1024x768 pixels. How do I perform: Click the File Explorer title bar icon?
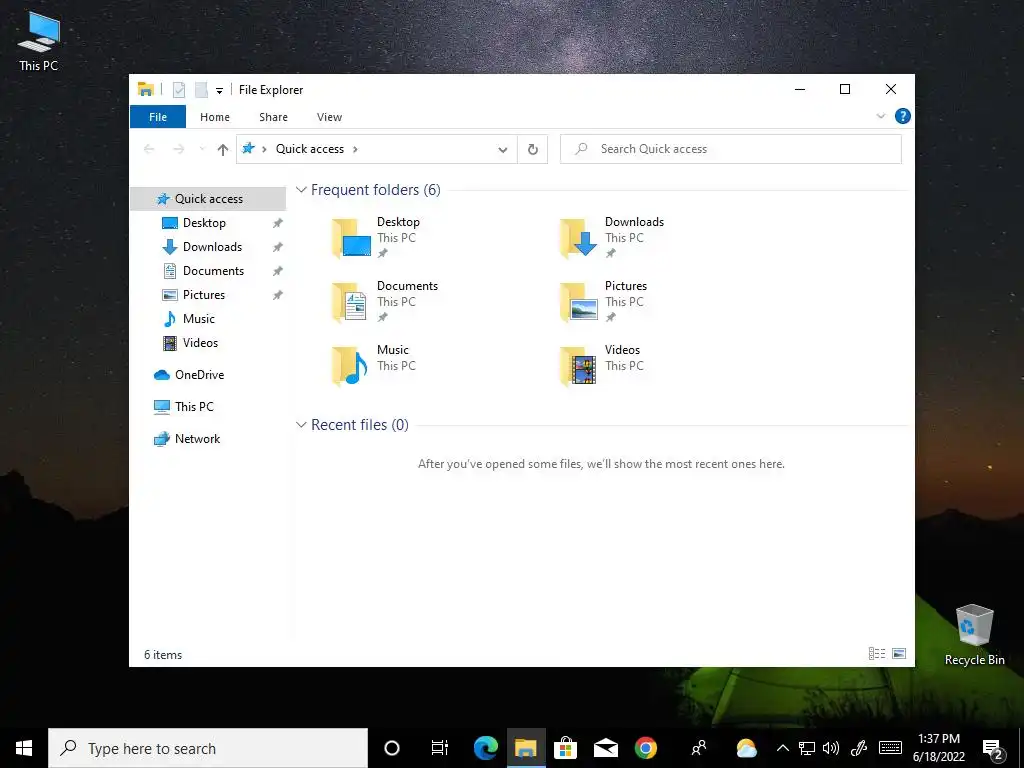click(146, 89)
